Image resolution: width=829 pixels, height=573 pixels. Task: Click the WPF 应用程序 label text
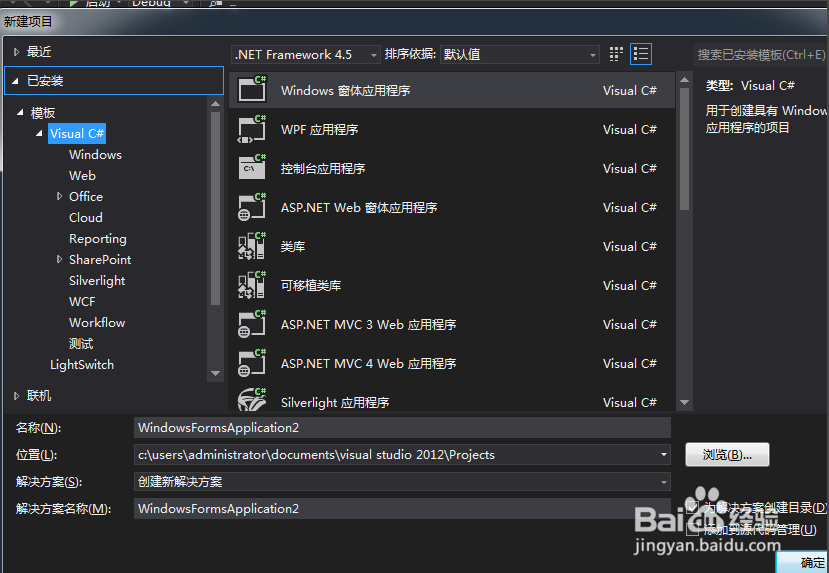point(319,130)
